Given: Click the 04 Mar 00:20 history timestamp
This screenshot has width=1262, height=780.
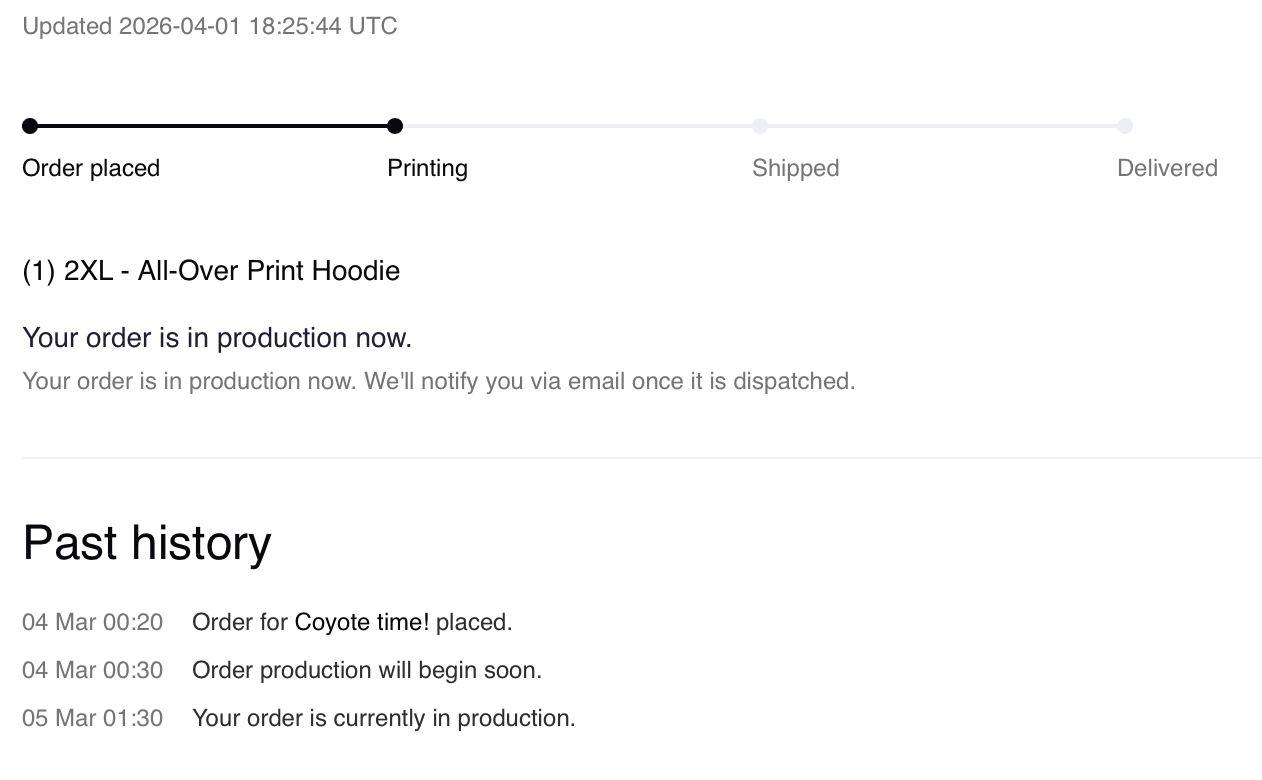Looking at the screenshot, I should tap(92, 622).
